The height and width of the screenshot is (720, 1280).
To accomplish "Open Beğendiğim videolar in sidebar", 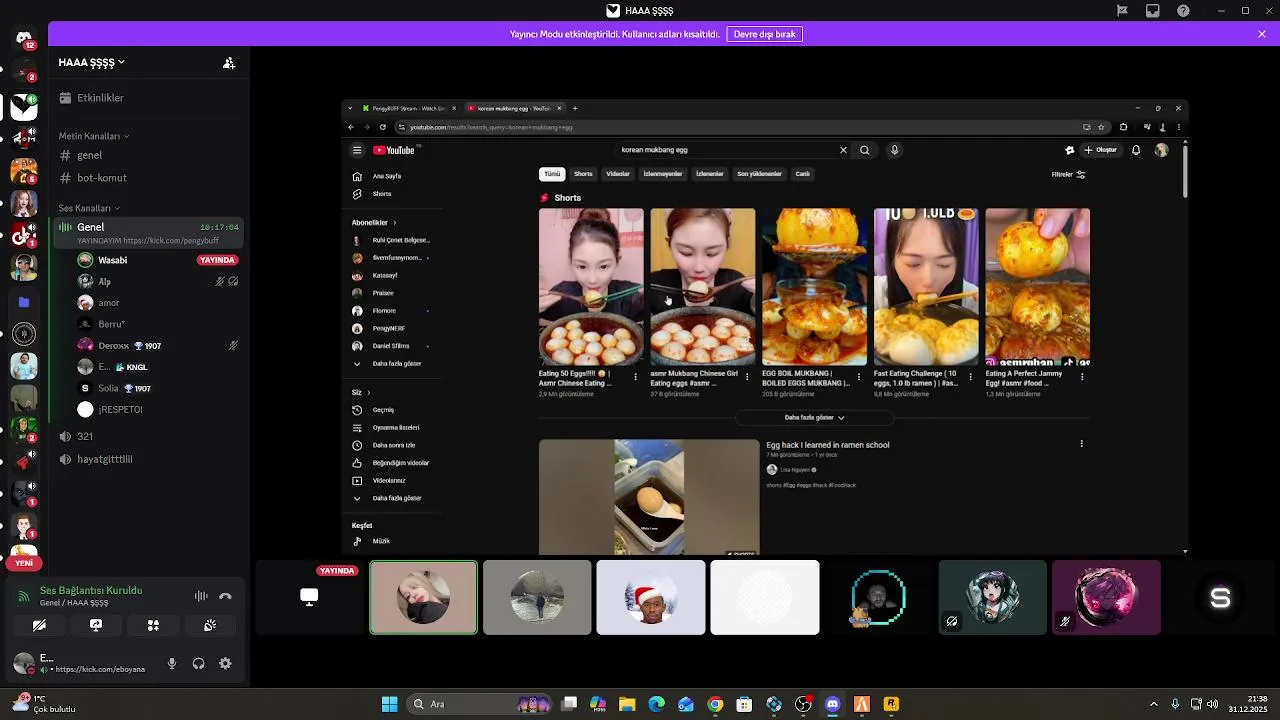I will (x=391, y=463).
